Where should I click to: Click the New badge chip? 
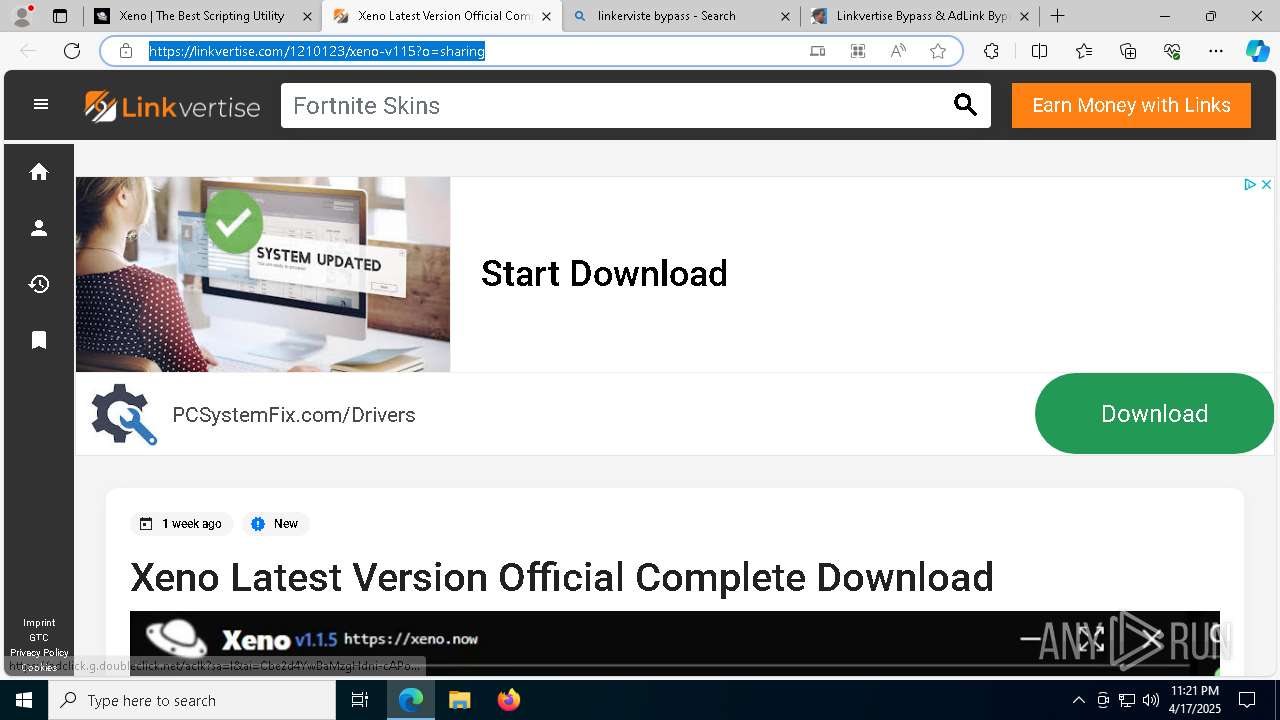(275, 524)
